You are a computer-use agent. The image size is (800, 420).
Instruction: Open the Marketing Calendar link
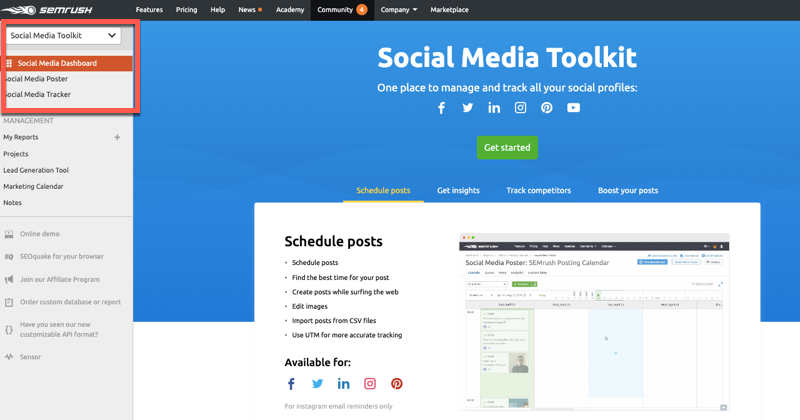pyautogui.click(x=33, y=186)
